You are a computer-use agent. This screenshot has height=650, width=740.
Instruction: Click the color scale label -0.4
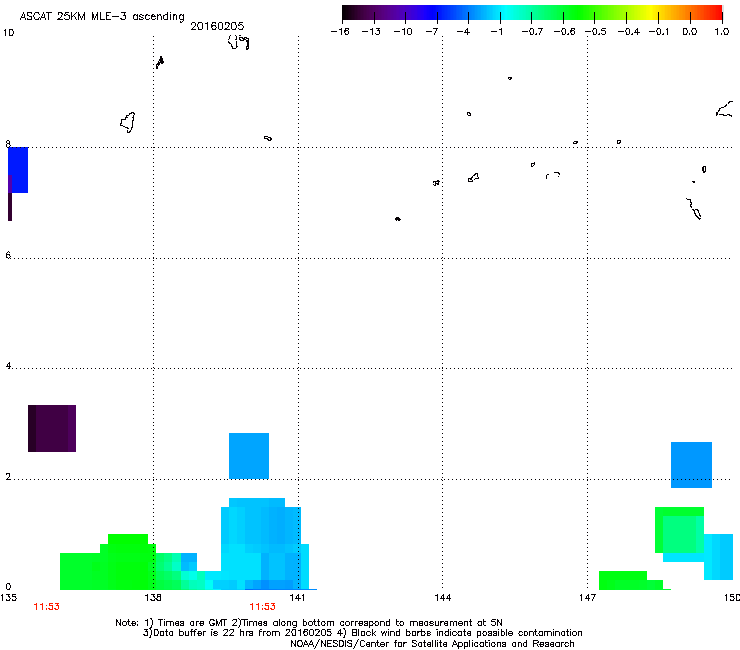629,32
